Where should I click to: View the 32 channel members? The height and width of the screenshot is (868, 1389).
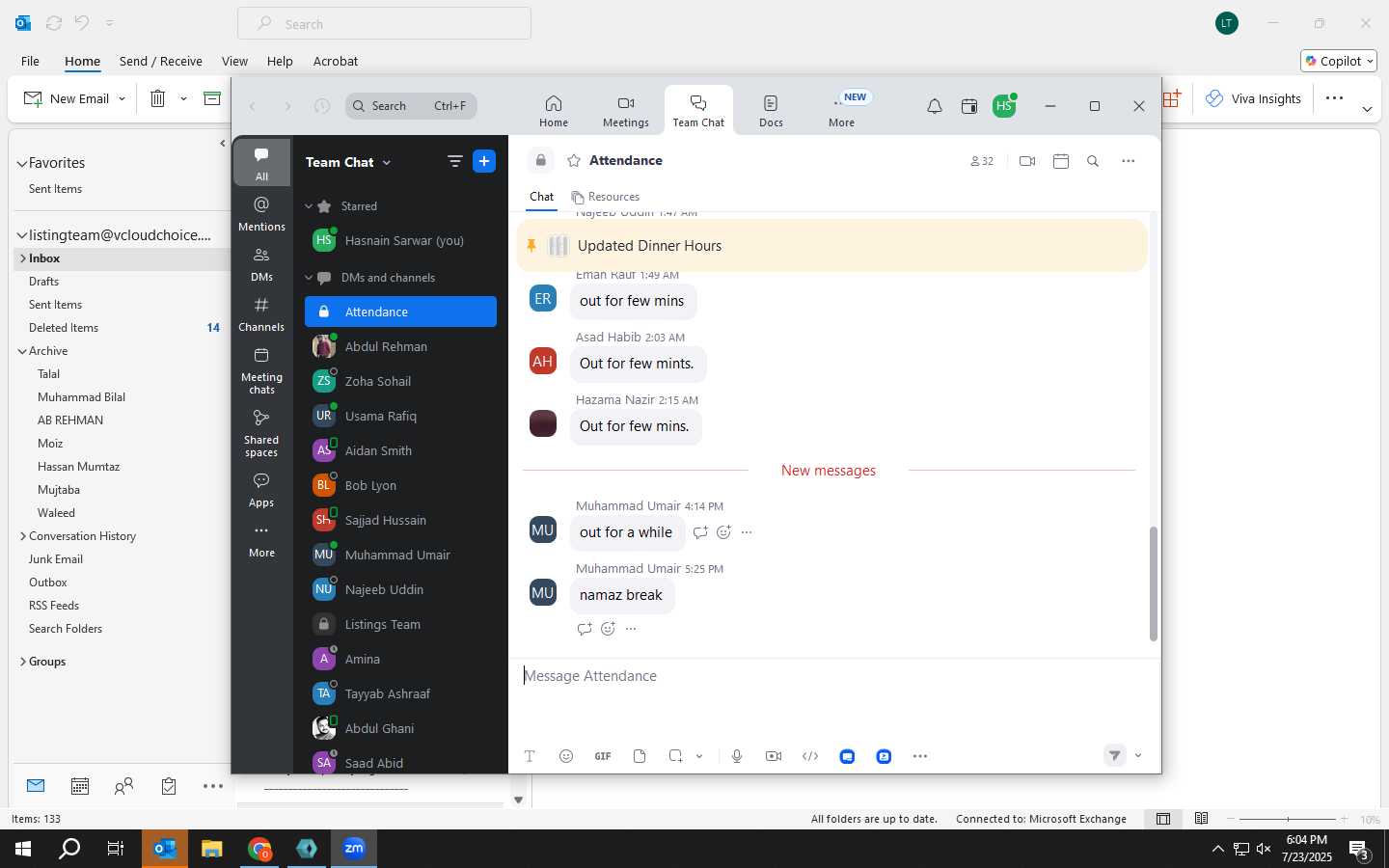tap(982, 161)
